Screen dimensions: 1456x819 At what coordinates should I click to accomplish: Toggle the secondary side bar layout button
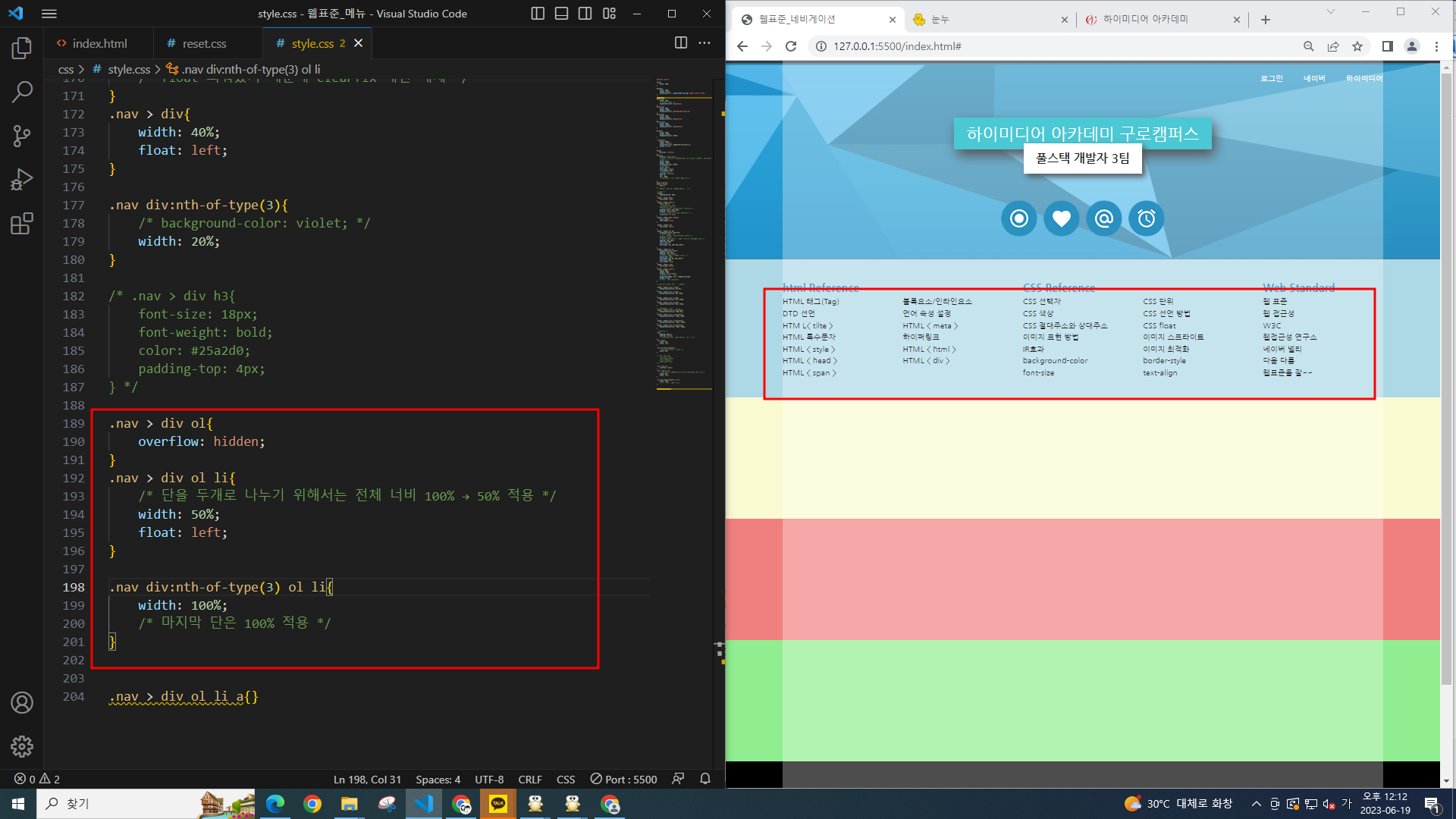pyautogui.click(x=585, y=14)
